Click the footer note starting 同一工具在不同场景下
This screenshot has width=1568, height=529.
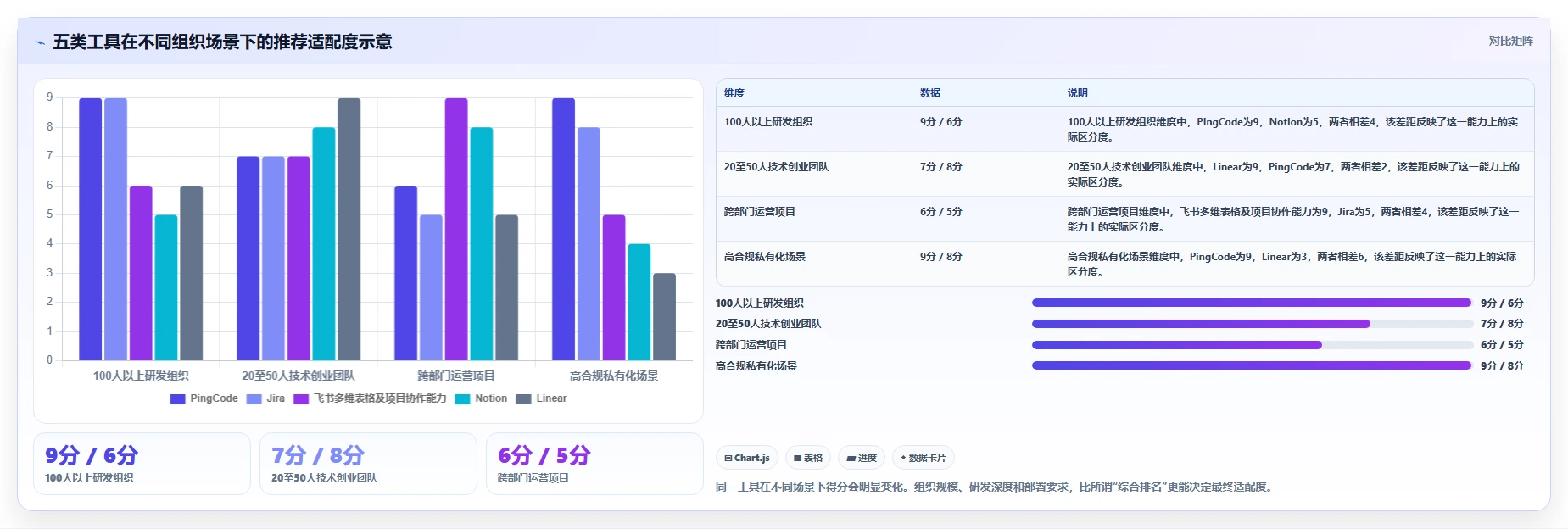996,487
